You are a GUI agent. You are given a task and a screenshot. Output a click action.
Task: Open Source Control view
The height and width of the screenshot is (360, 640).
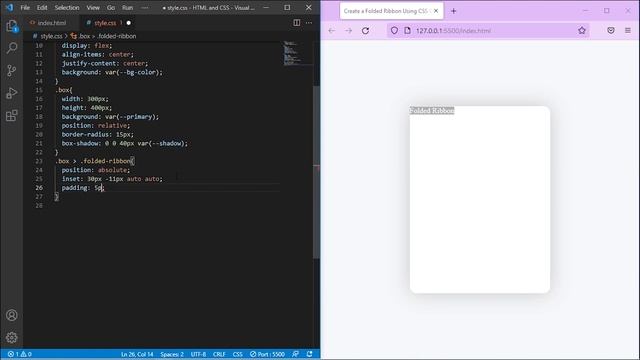tap(12, 71)
